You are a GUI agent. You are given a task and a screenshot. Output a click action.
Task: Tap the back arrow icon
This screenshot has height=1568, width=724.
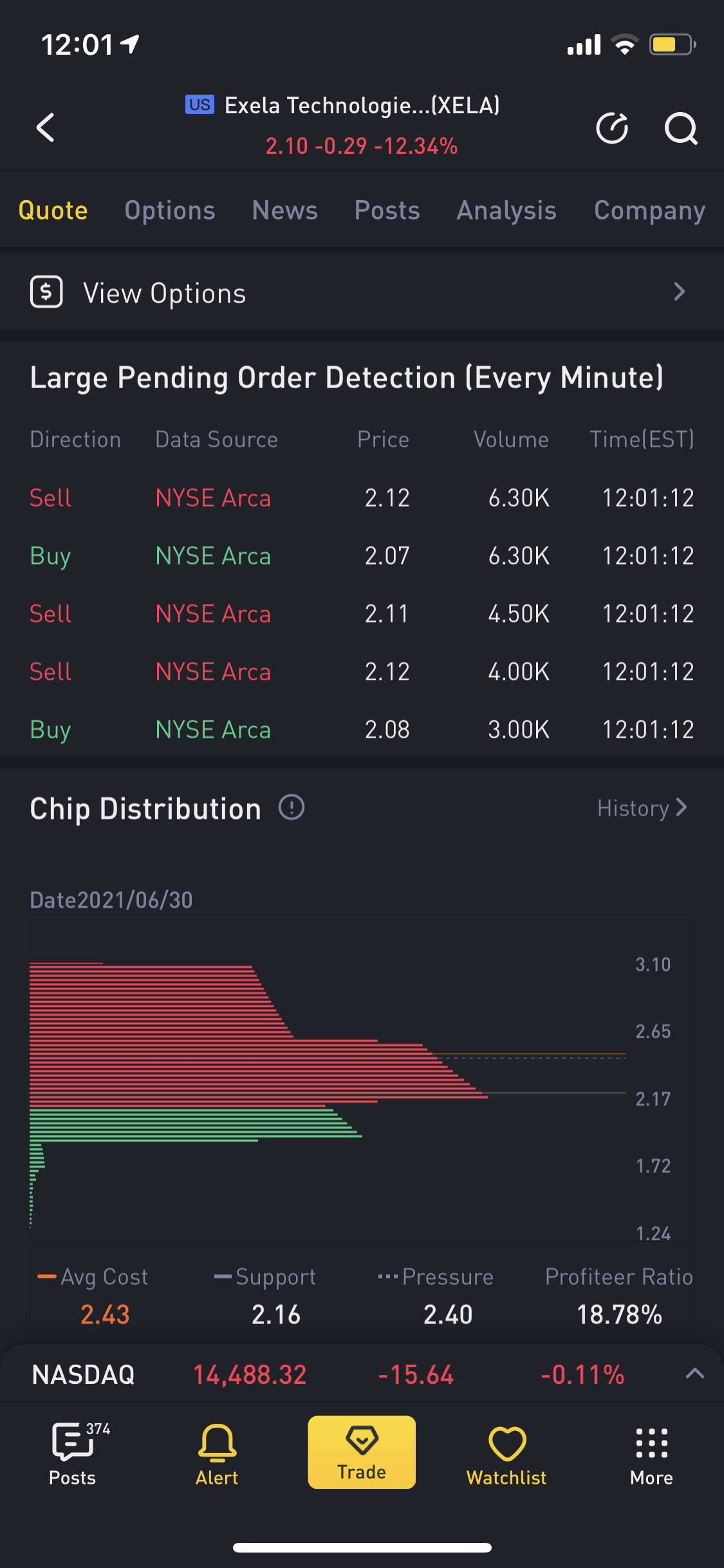coord(46,127)
